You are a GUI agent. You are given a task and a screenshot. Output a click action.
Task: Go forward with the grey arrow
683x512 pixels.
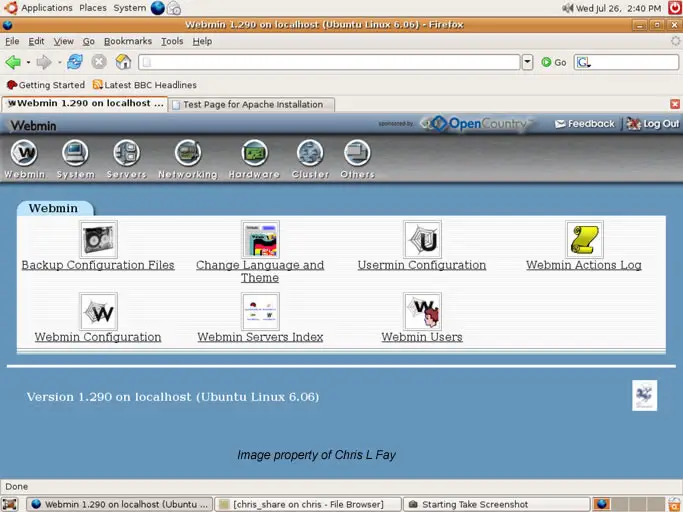click(x=44, y=62)
